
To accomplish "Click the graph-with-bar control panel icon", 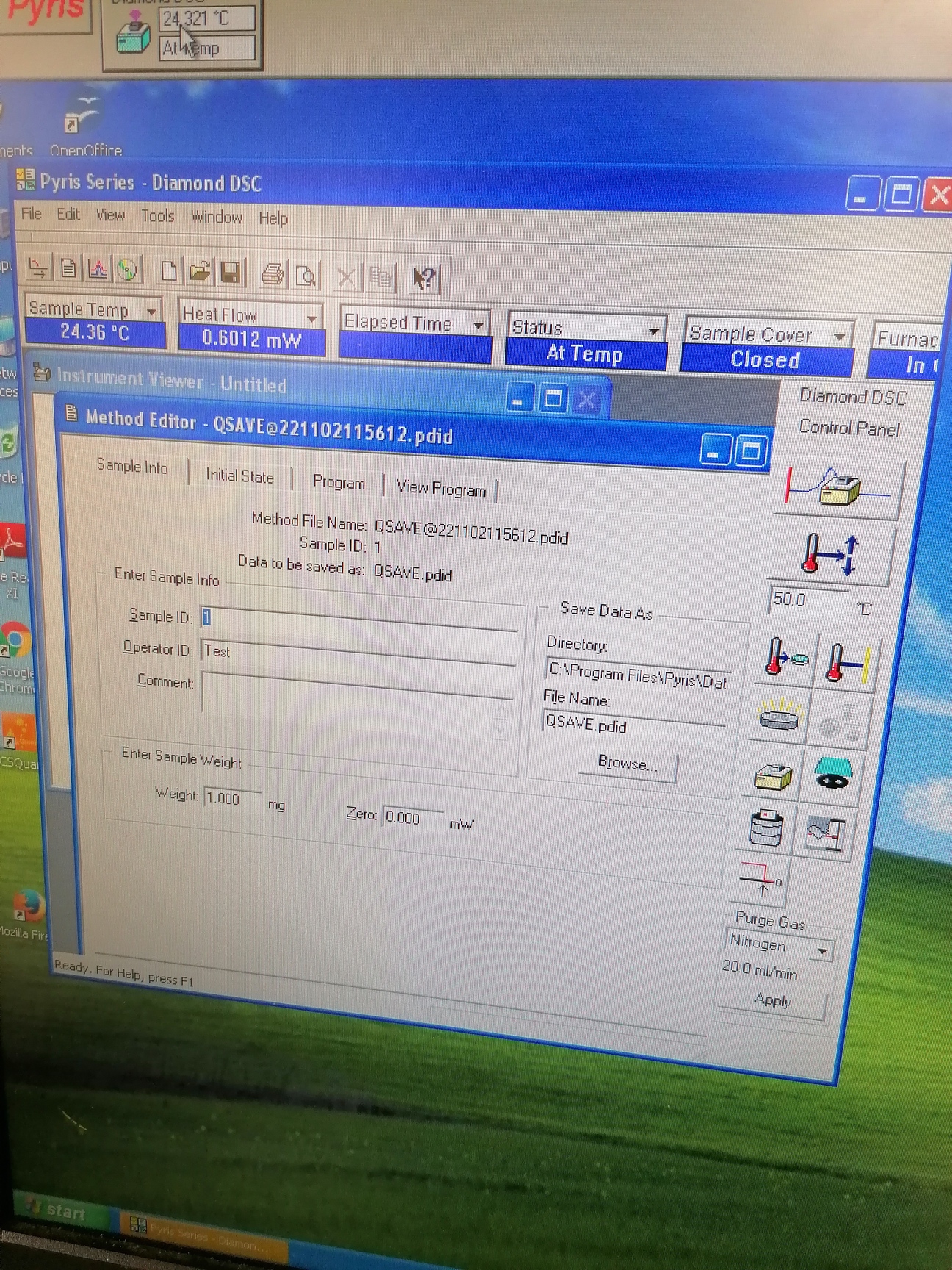I will click(826, 833).
